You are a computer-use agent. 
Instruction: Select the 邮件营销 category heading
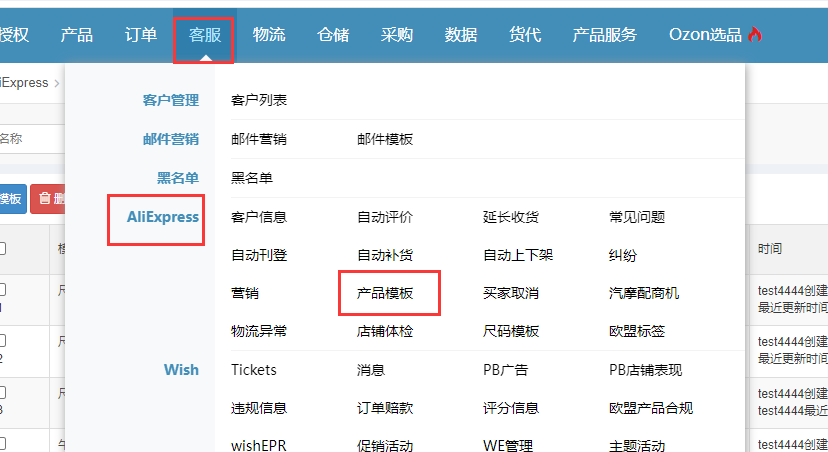point(171,139)
